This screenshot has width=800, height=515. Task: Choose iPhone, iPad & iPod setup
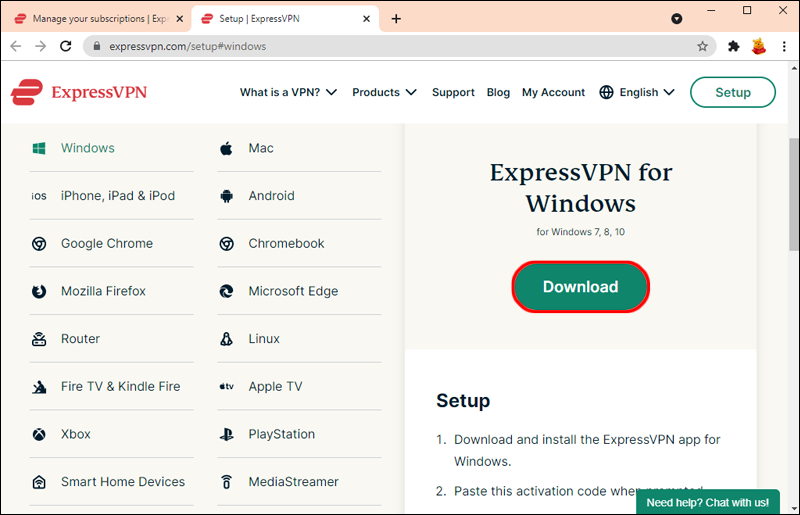(x=118, y=196)
